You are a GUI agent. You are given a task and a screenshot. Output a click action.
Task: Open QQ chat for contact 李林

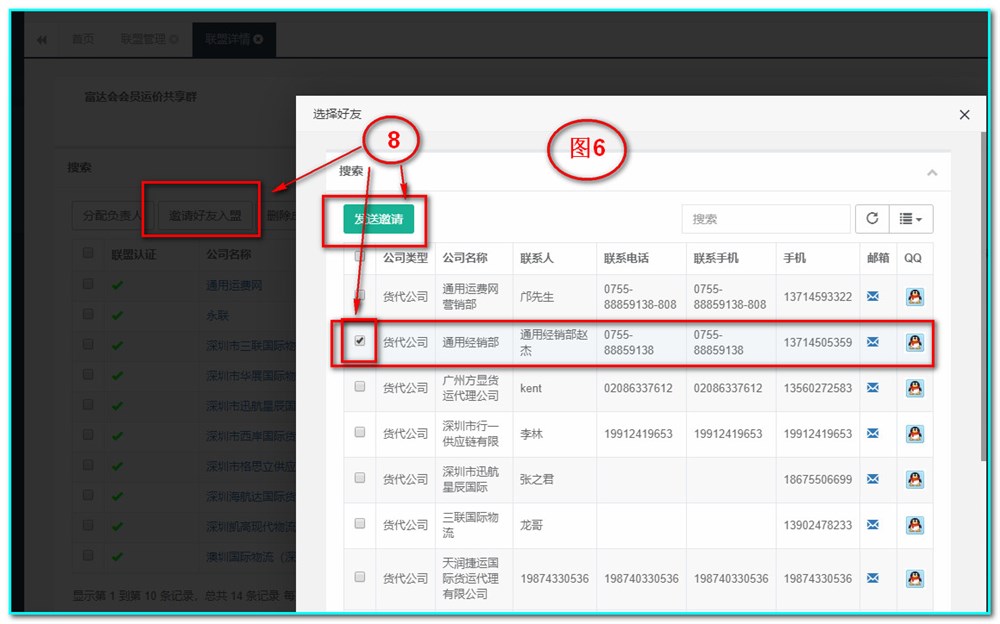915,433
